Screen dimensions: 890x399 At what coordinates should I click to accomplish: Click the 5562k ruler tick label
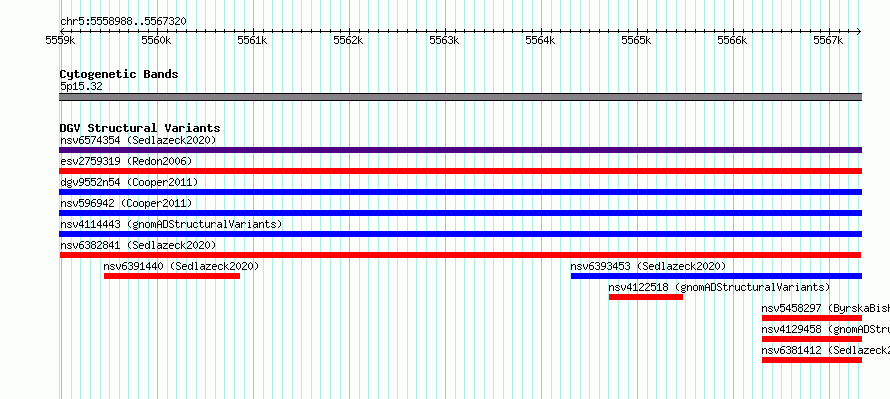coord(348,41)
